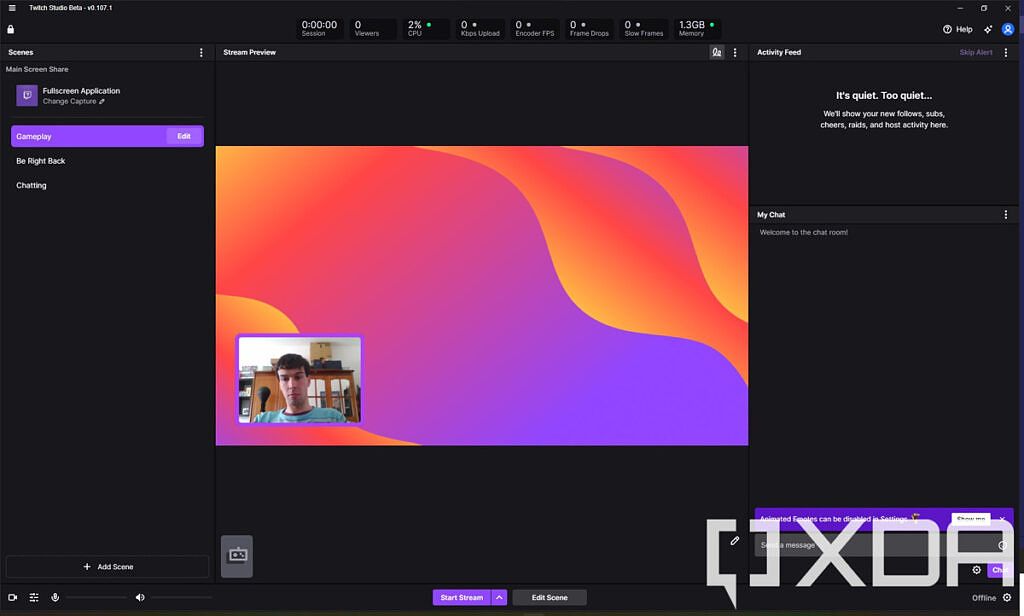The height and width of the screenshot is (616, 1024).
Task: Open the Activity Feed options menu
Action: (x=1006, y=52)
